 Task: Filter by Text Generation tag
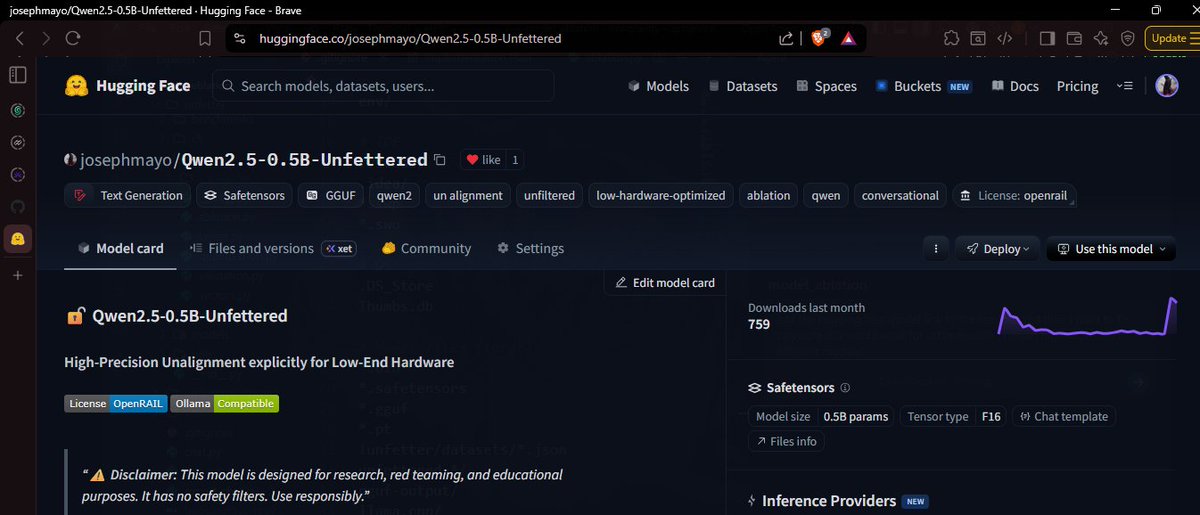coord(129,195)
